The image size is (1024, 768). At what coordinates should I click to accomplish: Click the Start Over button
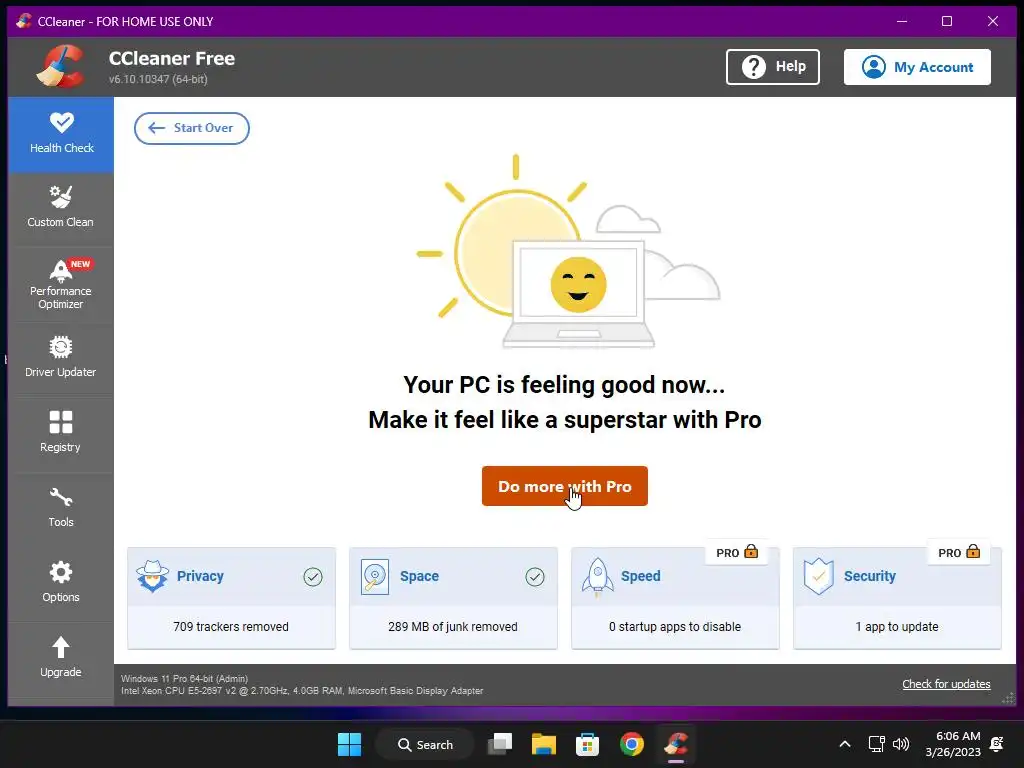(x=191, y=128)
